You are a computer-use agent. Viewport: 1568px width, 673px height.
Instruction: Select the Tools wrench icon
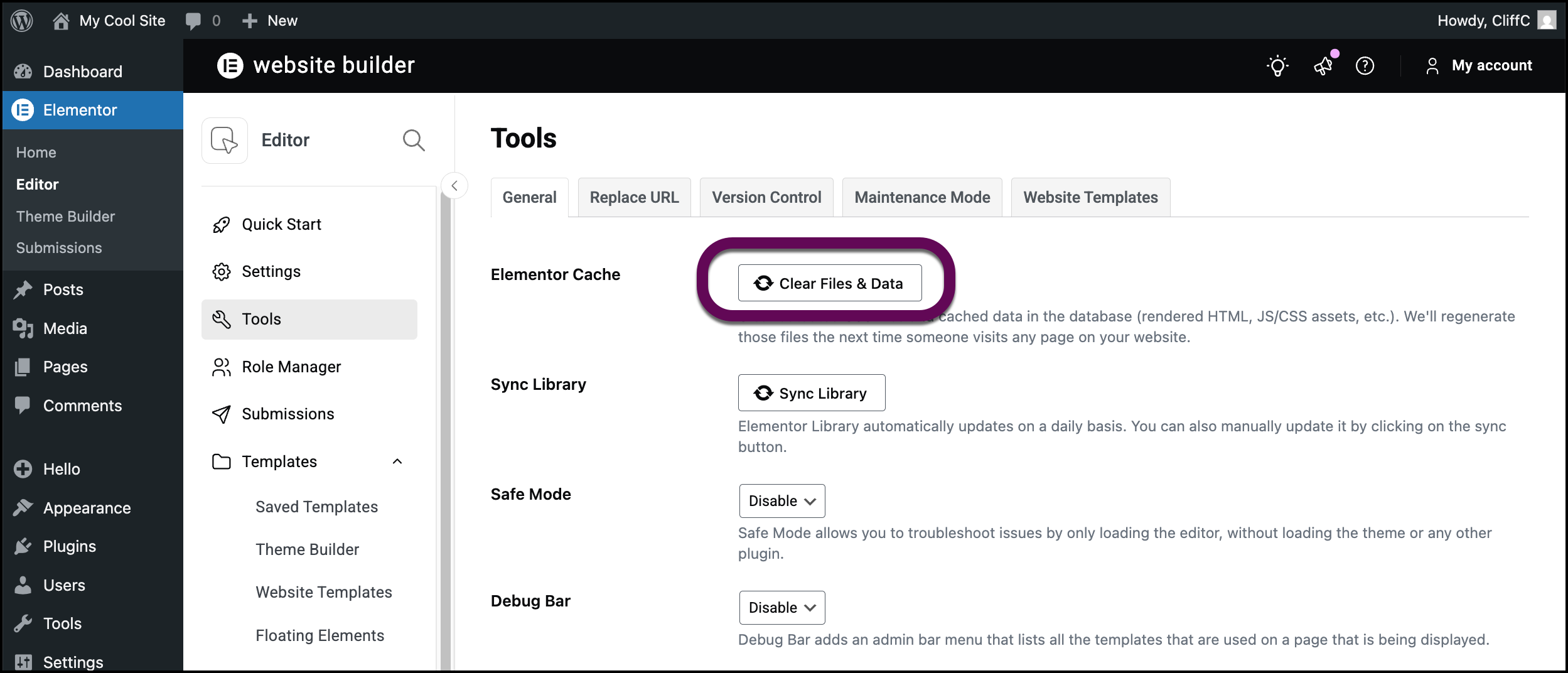point(222,319)
